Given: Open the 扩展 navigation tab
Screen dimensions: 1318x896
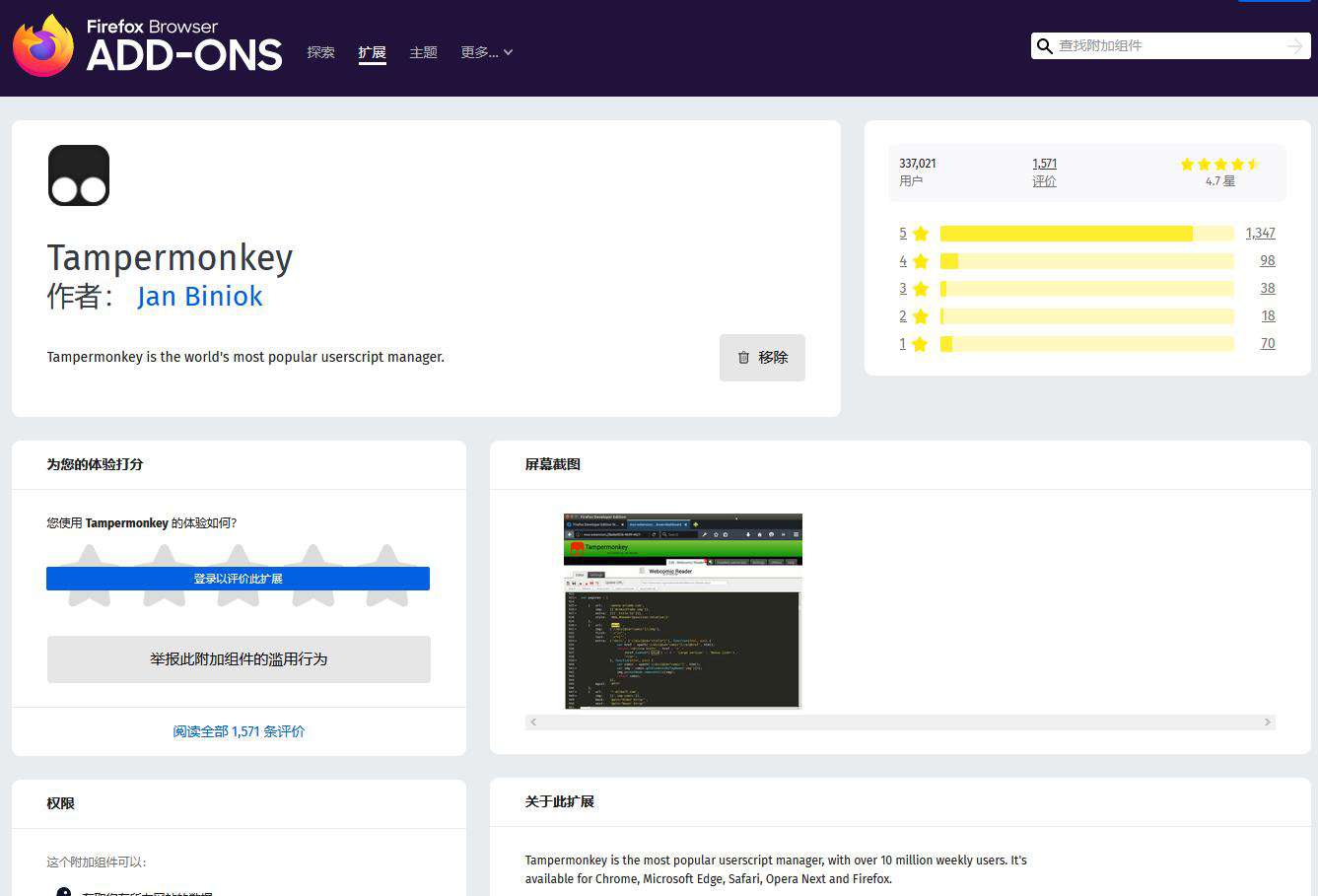Looking at the screenshot, I should pyautogui.click(x=372, y=52).
